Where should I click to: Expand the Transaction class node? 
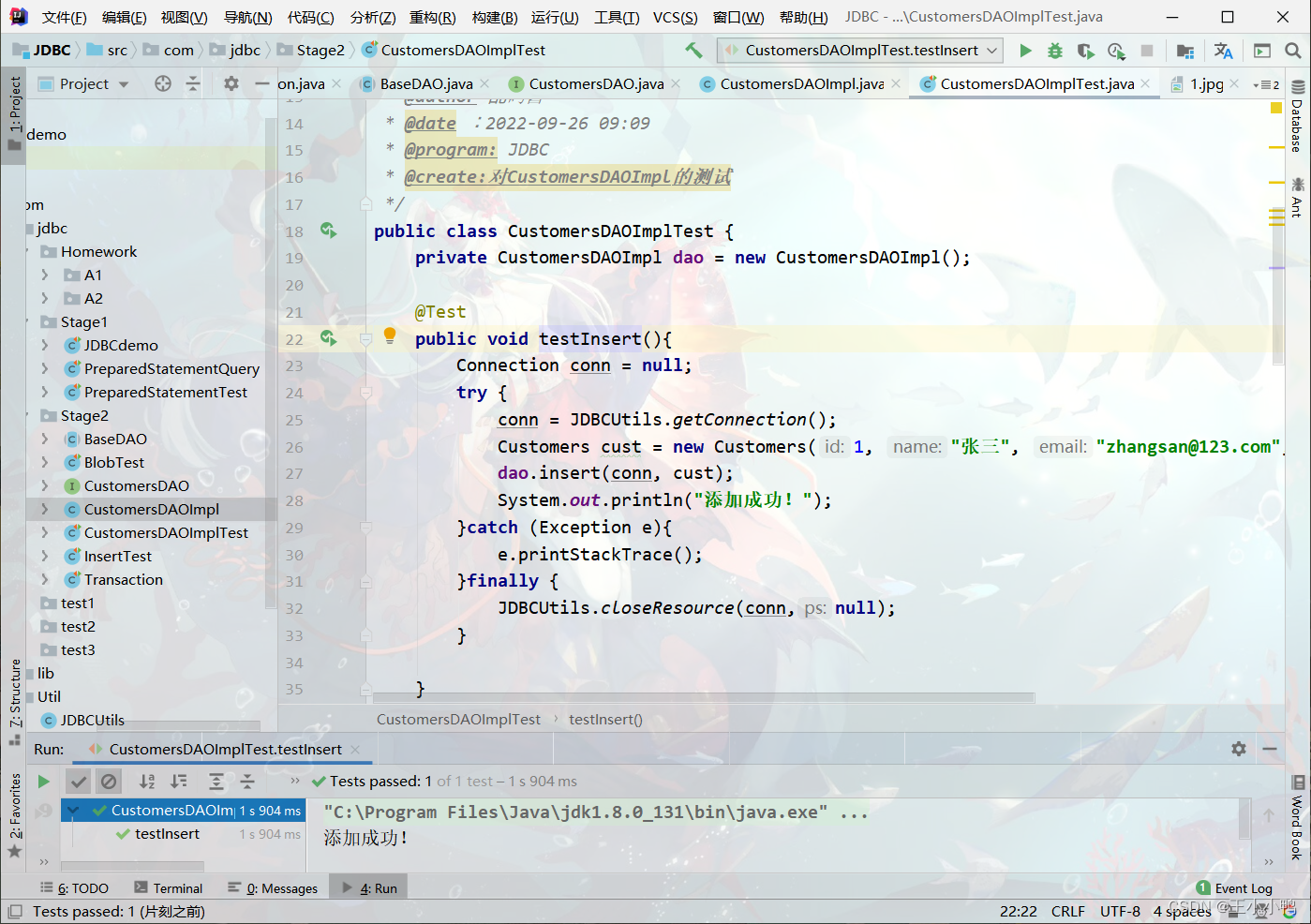click(x=45, y=579)
